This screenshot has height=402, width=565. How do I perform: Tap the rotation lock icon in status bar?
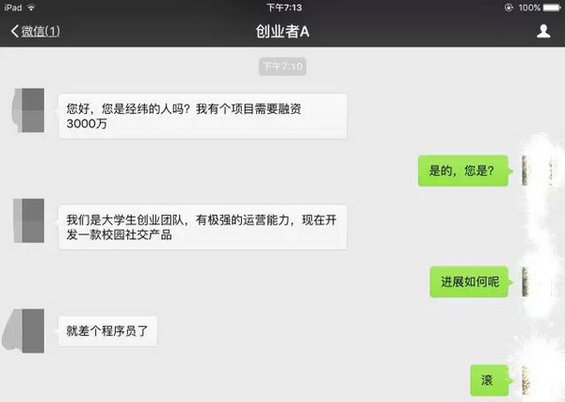click(508, 7)
